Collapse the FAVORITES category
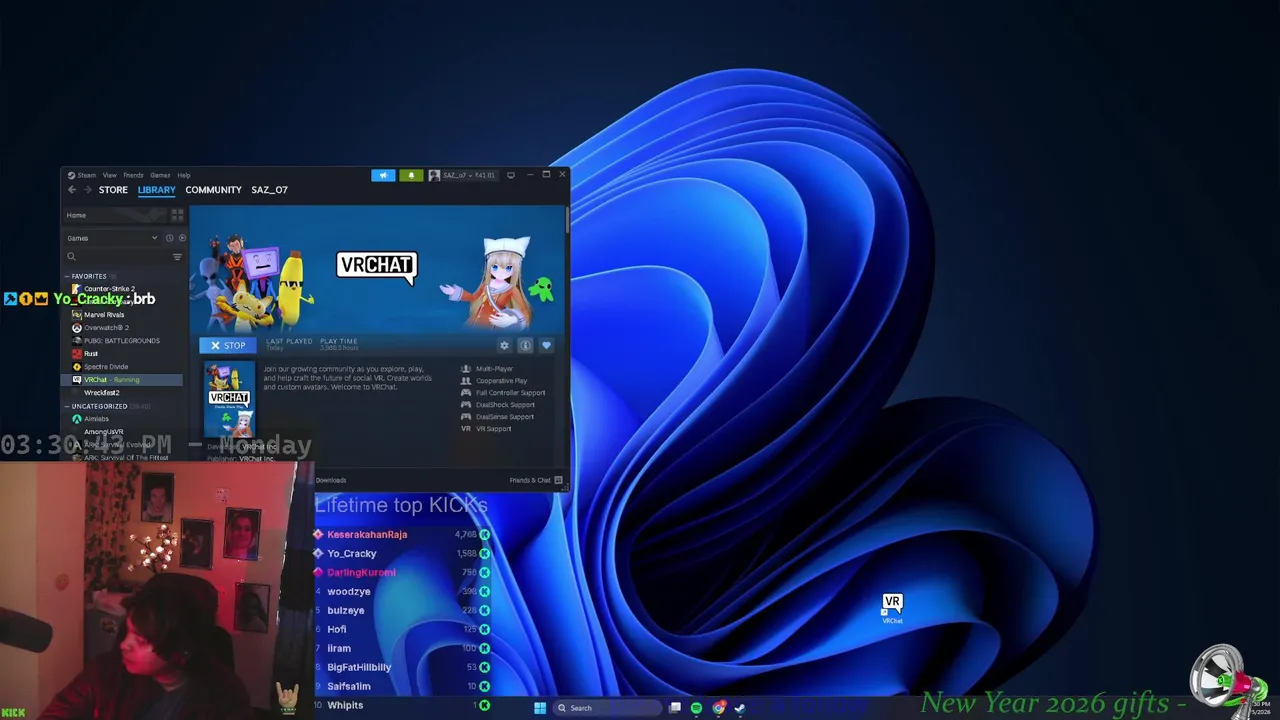This screenshot has width=1280, height=720. pyautogui.click(x=88, y=276)
